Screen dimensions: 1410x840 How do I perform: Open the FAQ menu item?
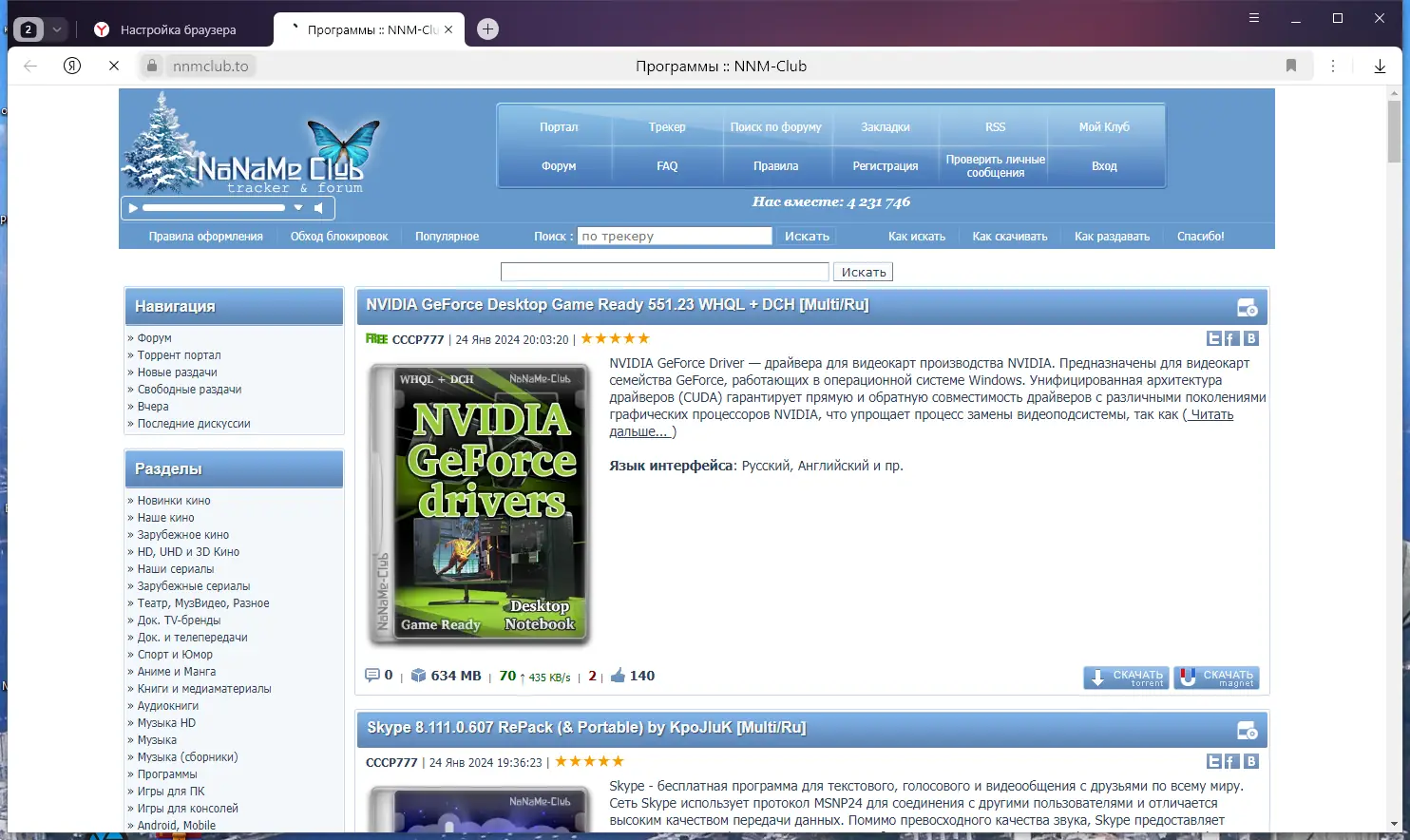coord(667,166)
